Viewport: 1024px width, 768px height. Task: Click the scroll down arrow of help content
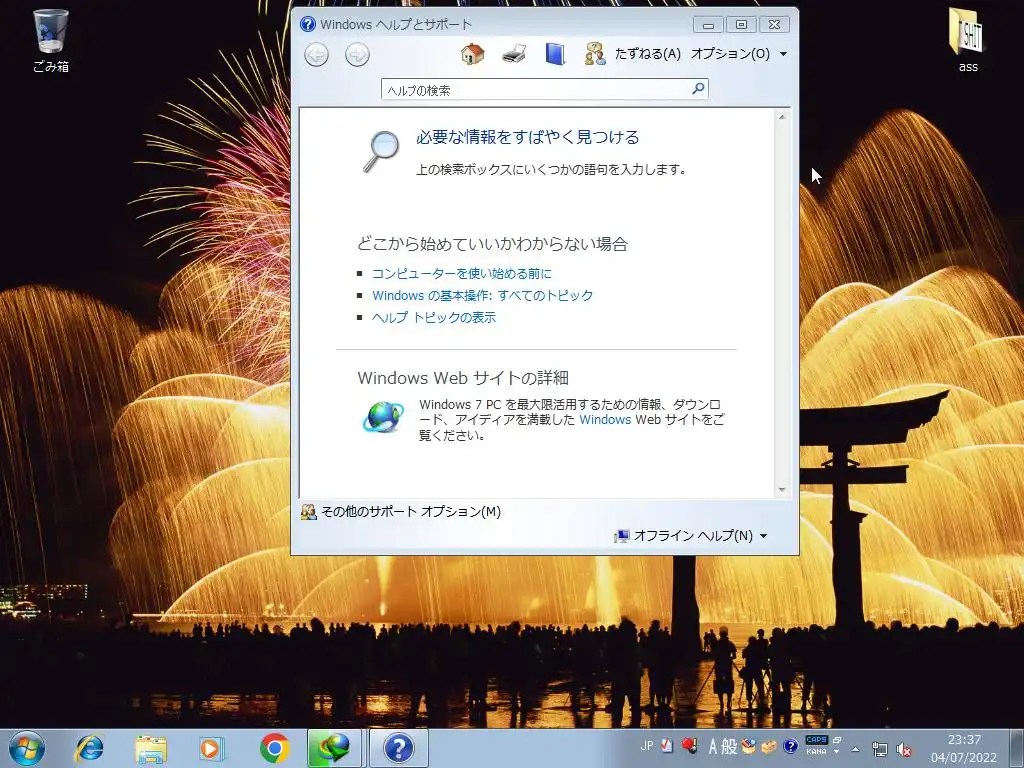coord(782,490)
